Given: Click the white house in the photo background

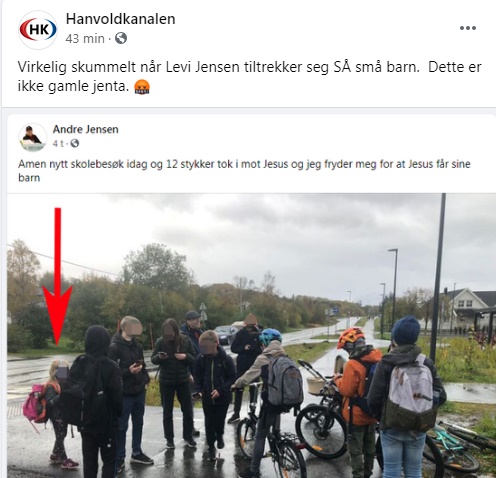Looking at the screenshot, I should click(467, 308).
